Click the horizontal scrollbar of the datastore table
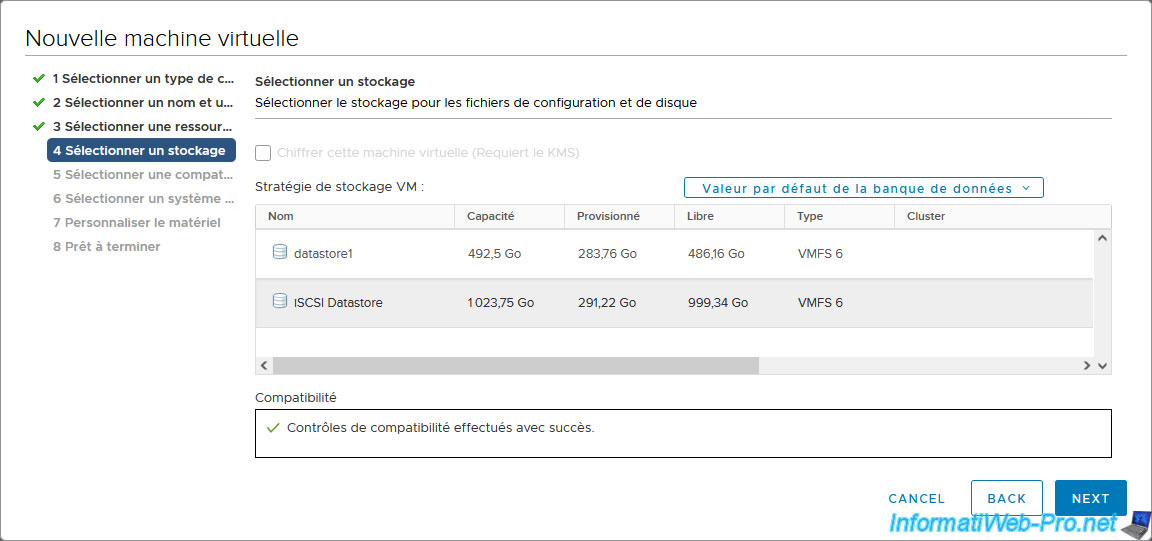This screenshot has width=1152, height=541. click(x=515, y=366)
